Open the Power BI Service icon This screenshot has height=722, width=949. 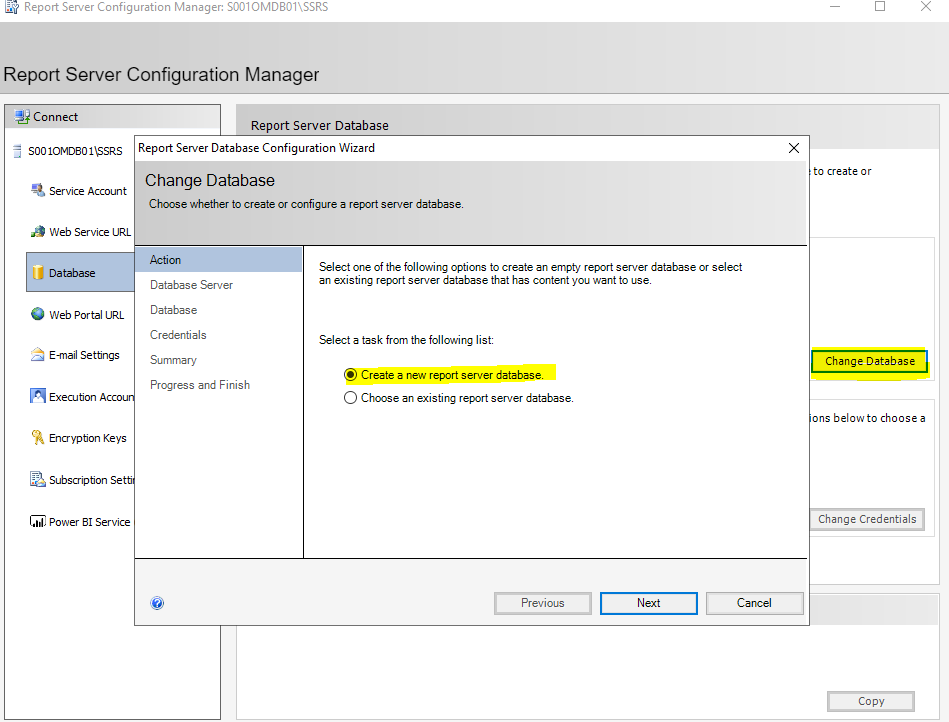[38, 521]
